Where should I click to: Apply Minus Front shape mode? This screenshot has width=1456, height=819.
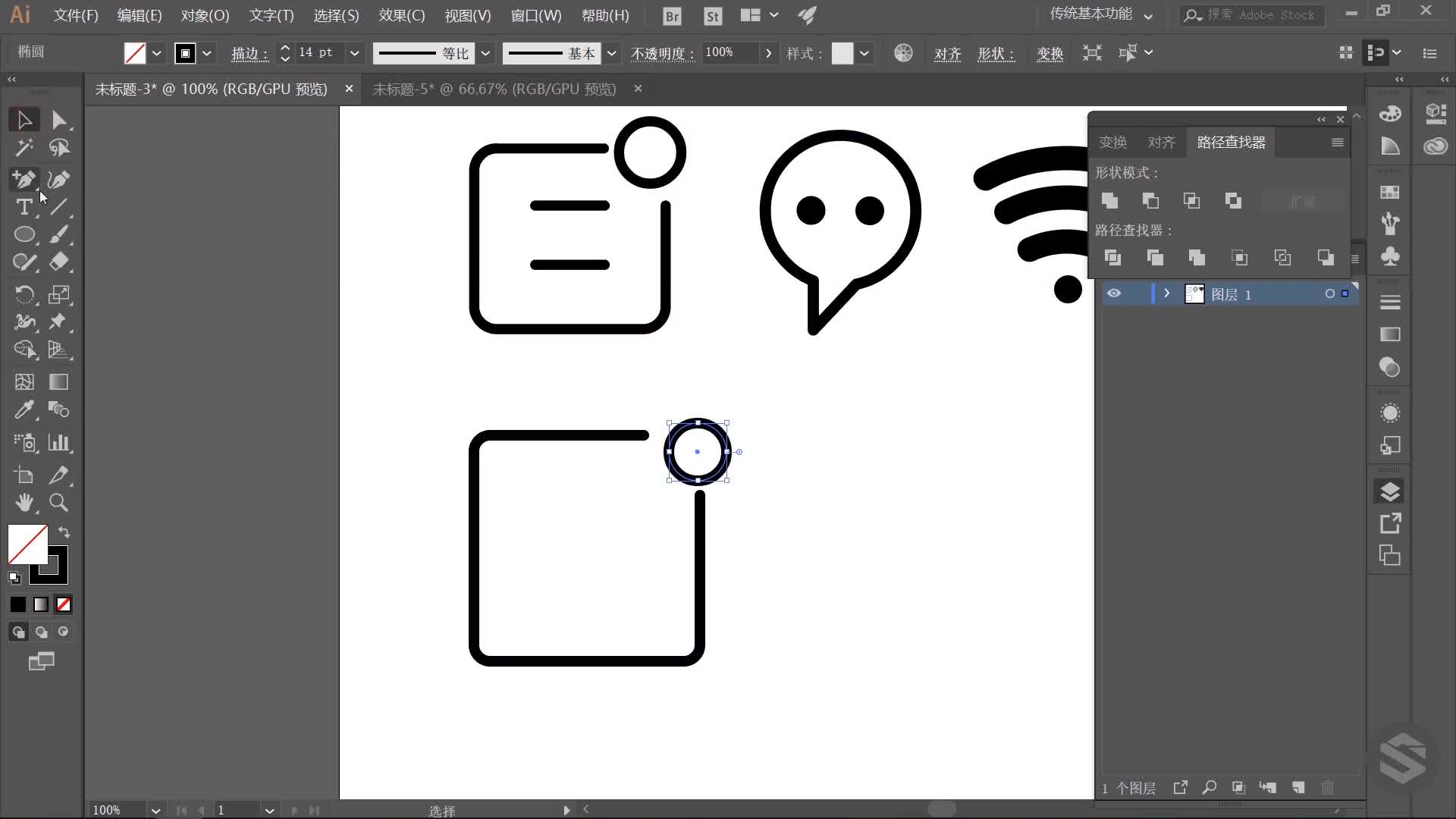(x=1150, y=201)
